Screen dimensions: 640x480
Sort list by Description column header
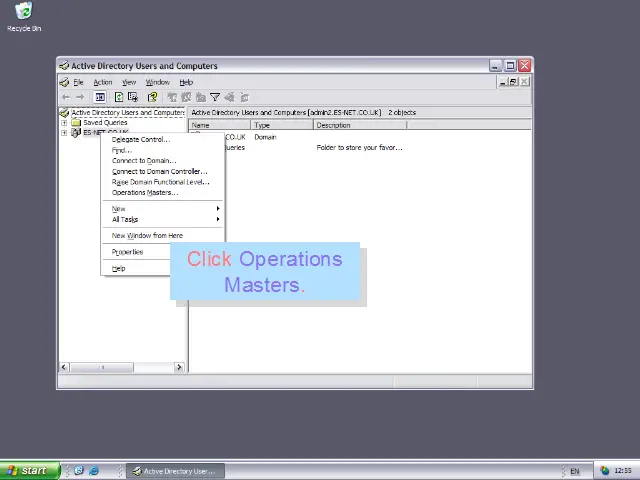(x=360, y=125)
